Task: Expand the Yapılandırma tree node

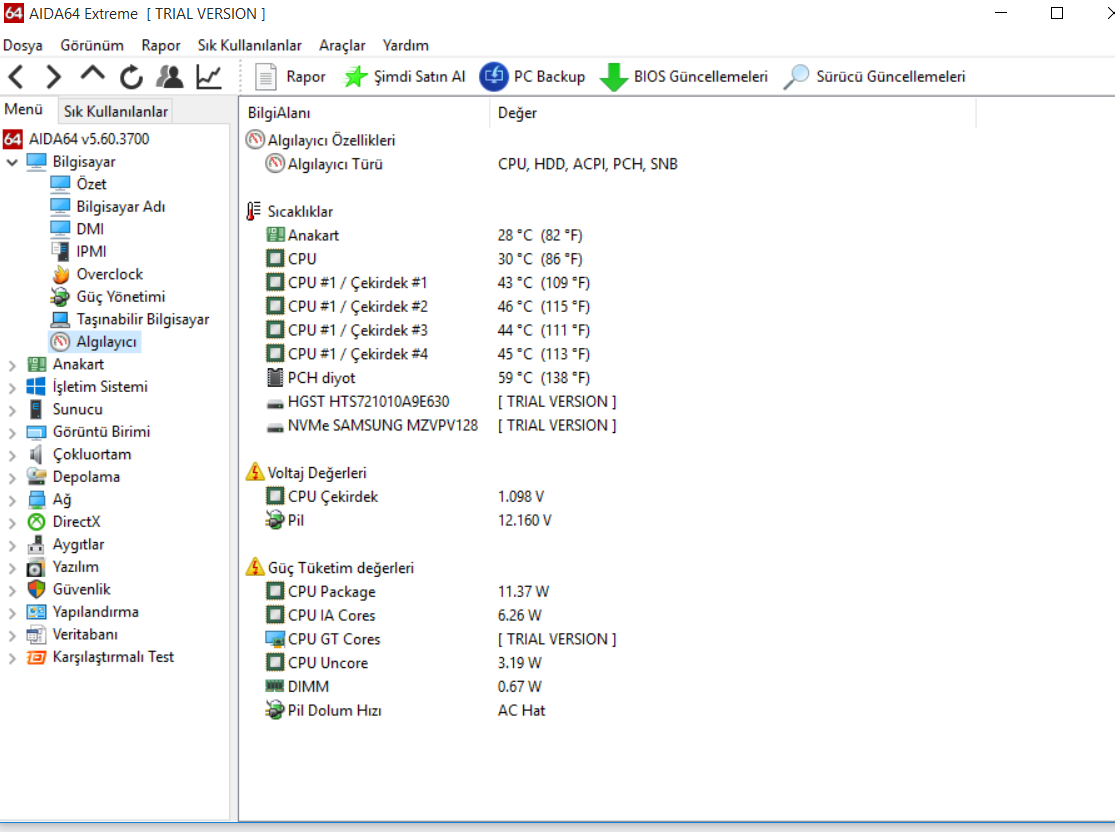Action: click(12, 613)
